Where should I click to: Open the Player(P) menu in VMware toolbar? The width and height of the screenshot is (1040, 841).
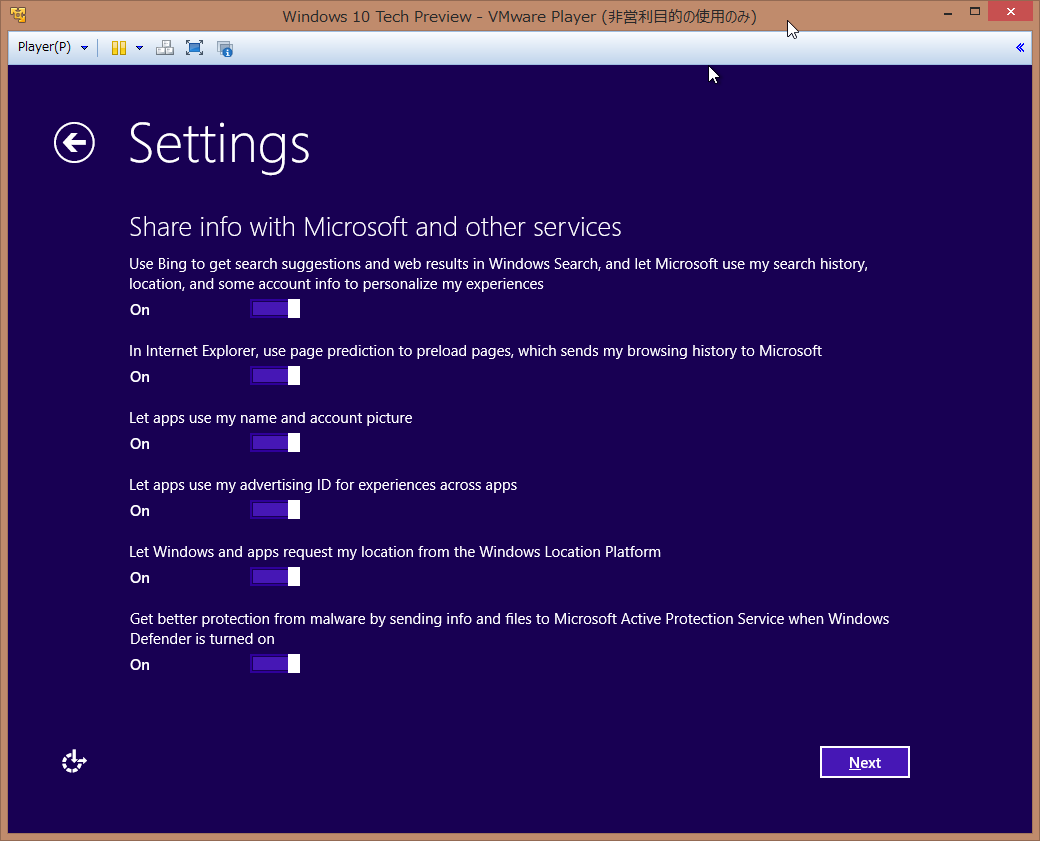(43, 47)
